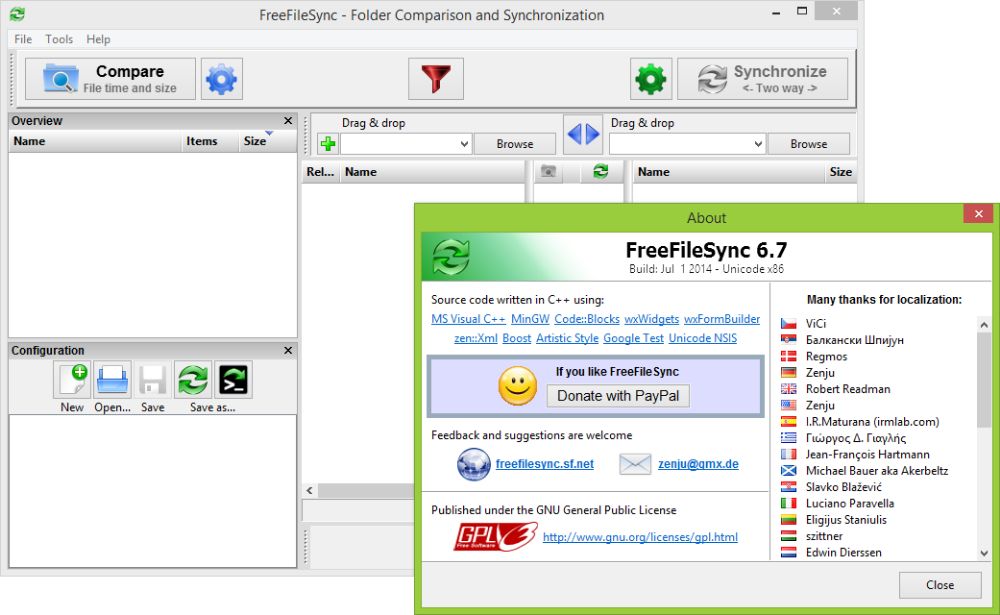The width and height of the screenshot is (1000, 615).
Task: Click the blue comparison settings gear
Action: (x=221, y=79)
